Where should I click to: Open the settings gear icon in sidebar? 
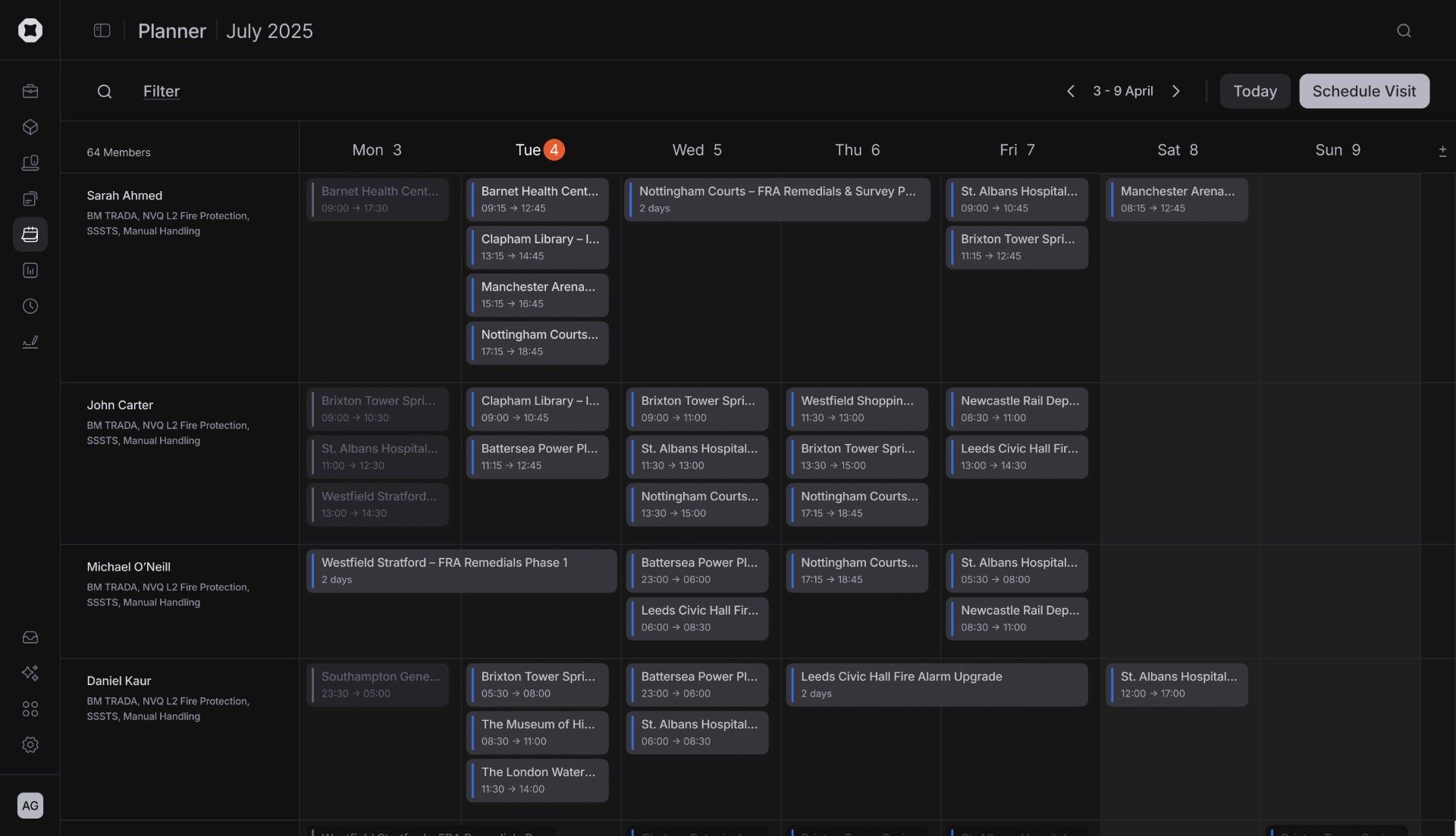tap(30, 745)
